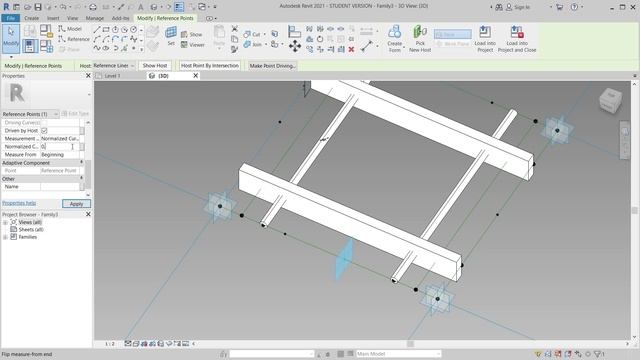640x360 pixels.
Task: Click the Align tool icon
Action: coord(294,31)
